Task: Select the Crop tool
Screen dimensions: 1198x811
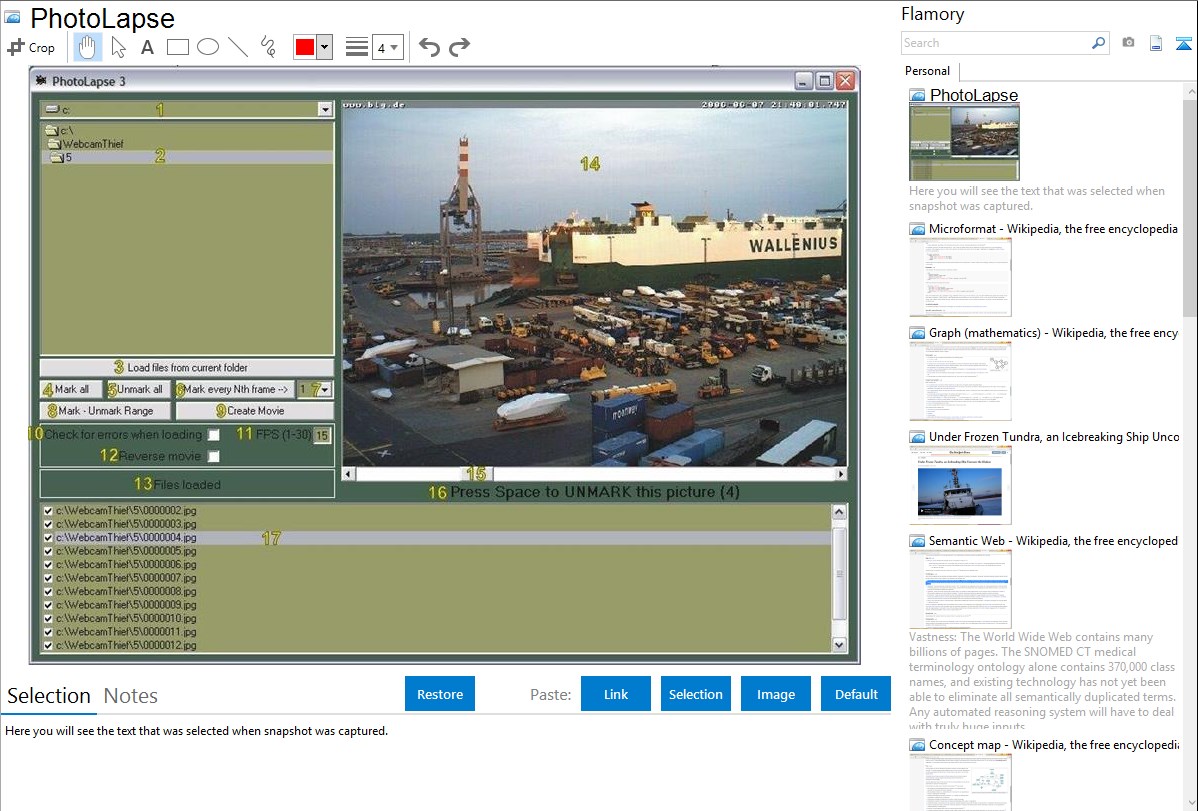Action: 31,47
